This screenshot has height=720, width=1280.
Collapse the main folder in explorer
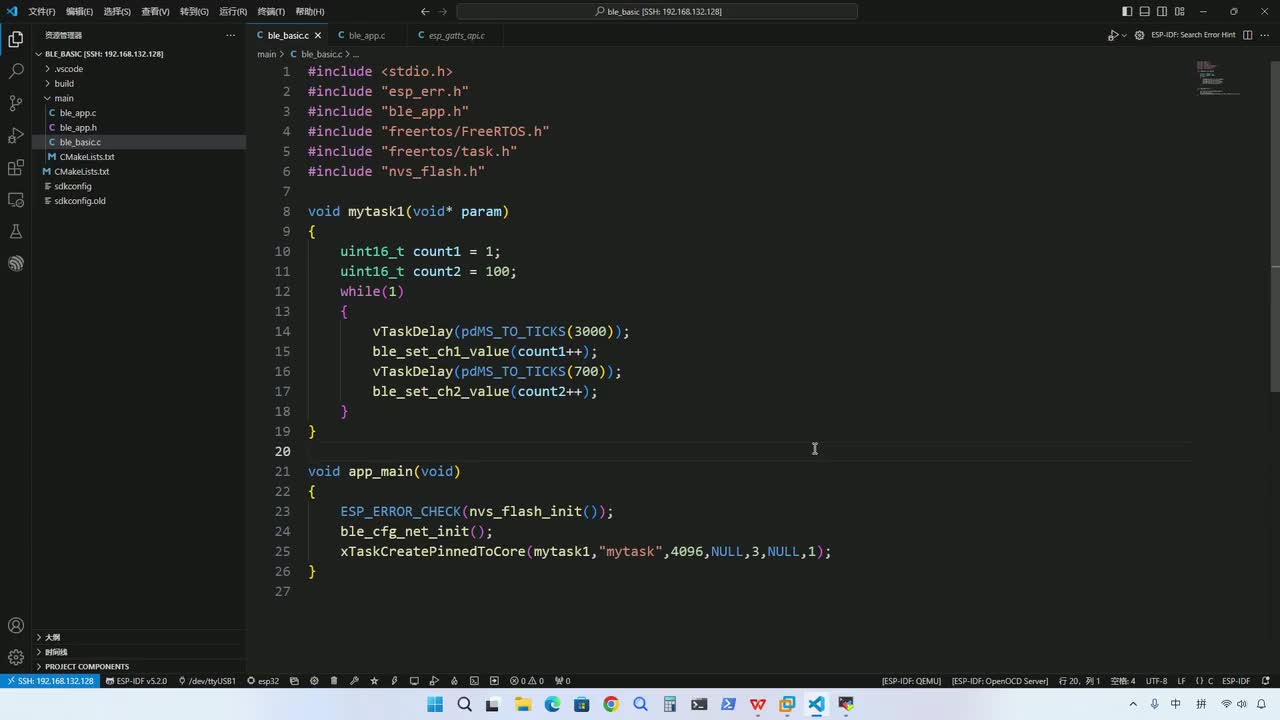pos(63,98)
